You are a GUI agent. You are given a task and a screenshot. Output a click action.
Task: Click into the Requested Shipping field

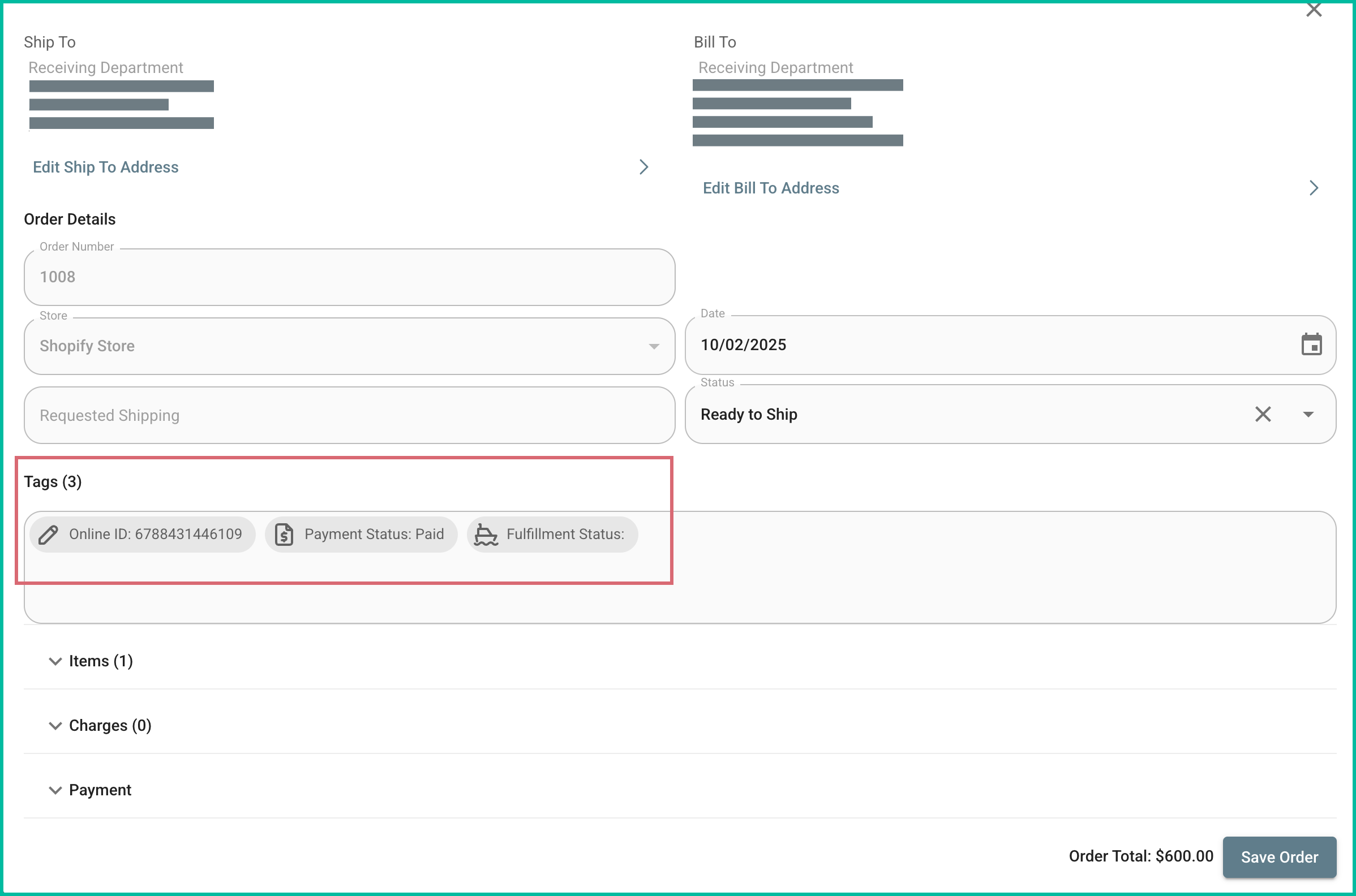(x=349, y=415)
